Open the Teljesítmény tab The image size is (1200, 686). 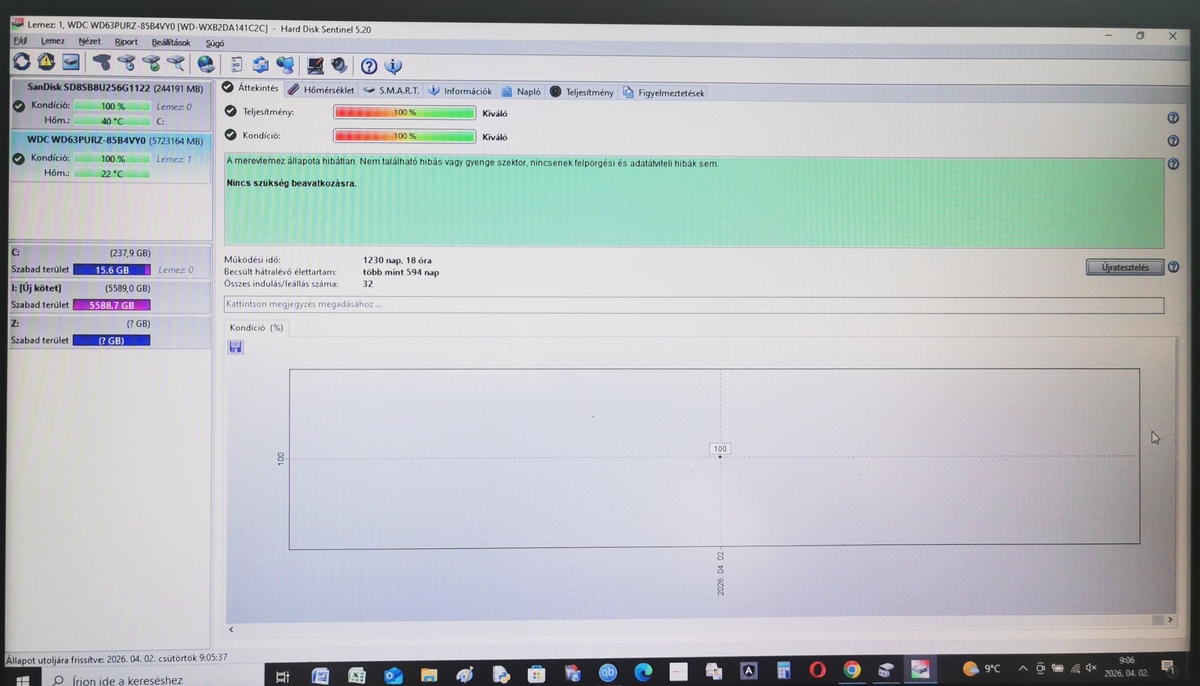click(583, 92)
